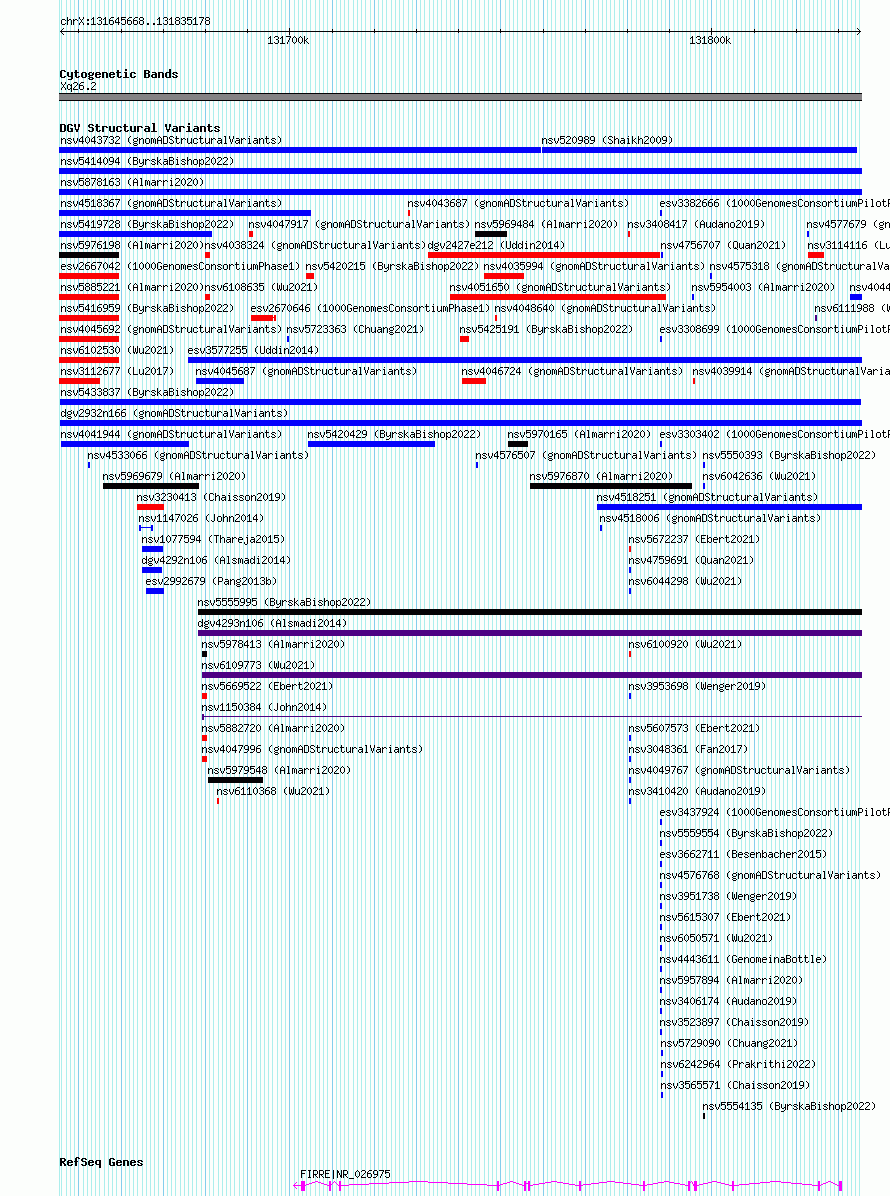Select nsv1150384 (John2014) variant
The image size is (890, 1196).
[x=265, y=707]
